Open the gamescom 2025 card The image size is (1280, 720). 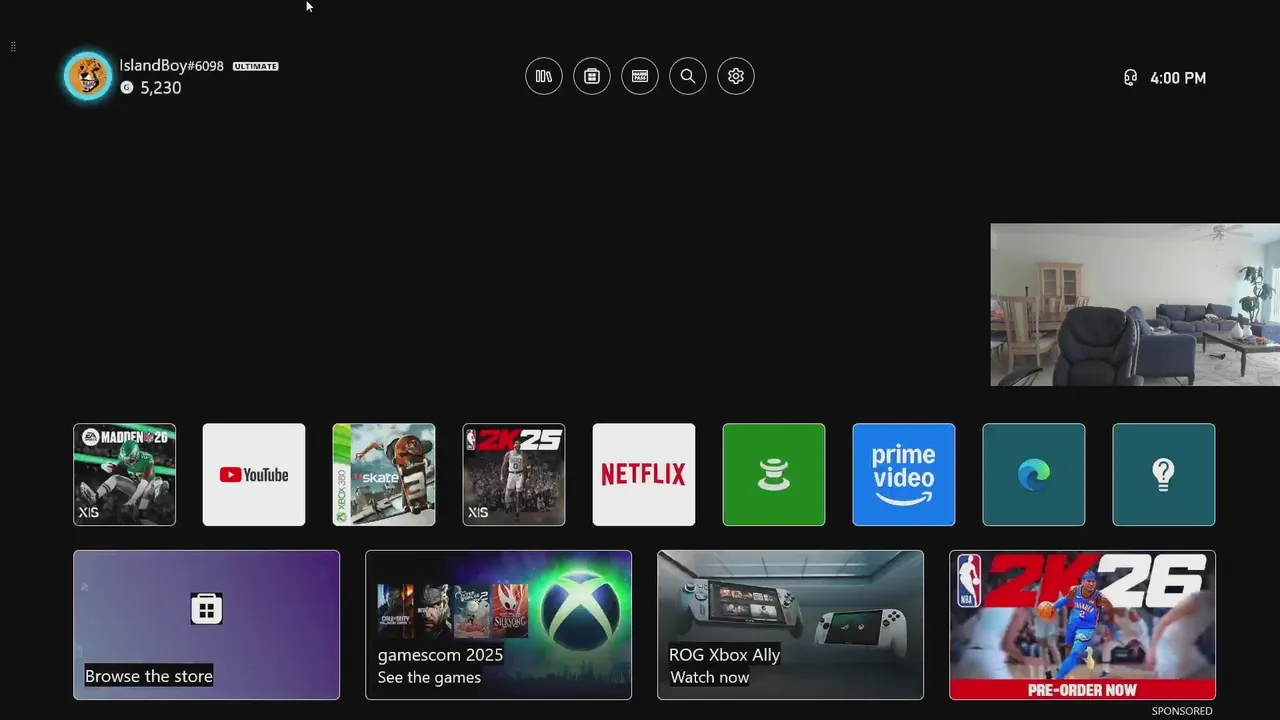[x=498, y=625]
